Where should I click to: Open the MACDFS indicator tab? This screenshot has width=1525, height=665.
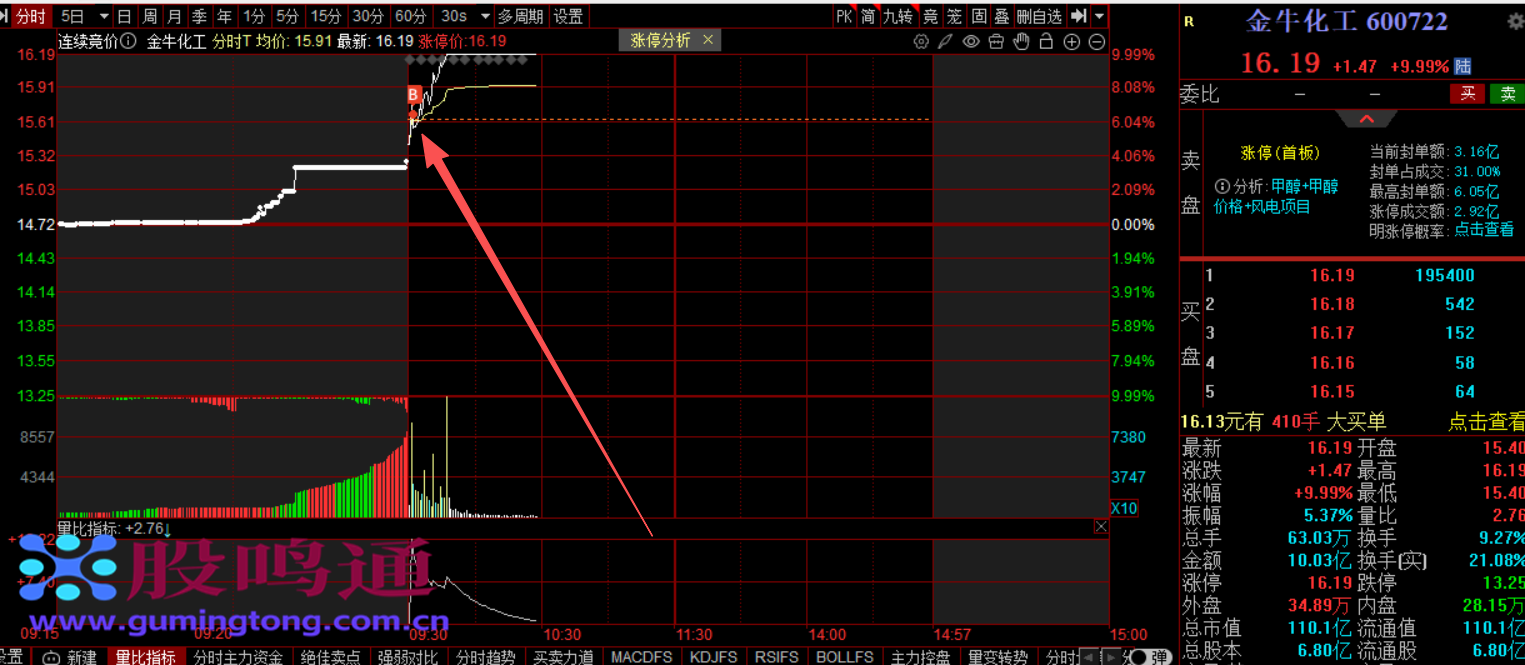642,657
